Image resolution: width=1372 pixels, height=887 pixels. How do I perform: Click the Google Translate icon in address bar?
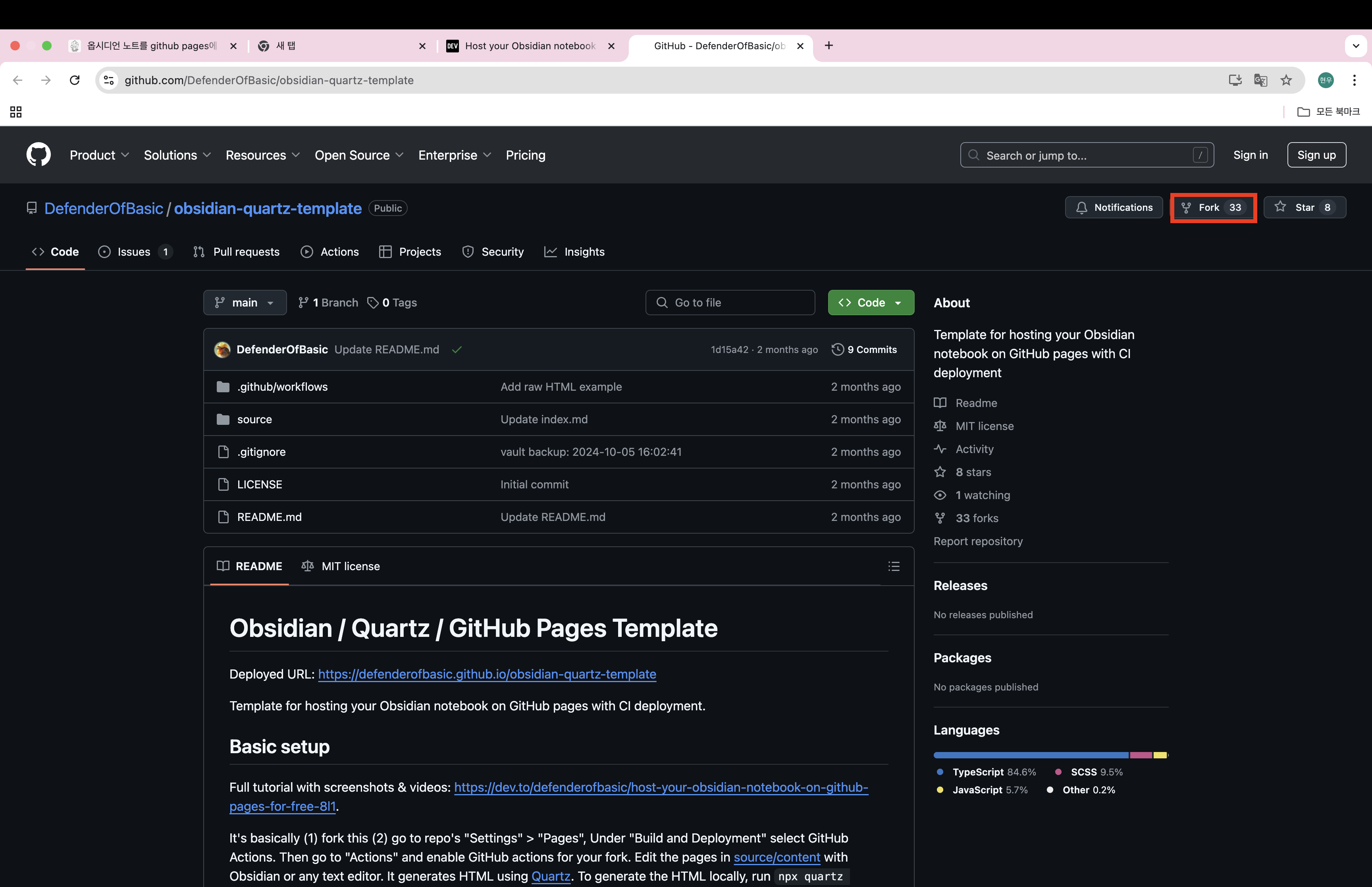1260,80
